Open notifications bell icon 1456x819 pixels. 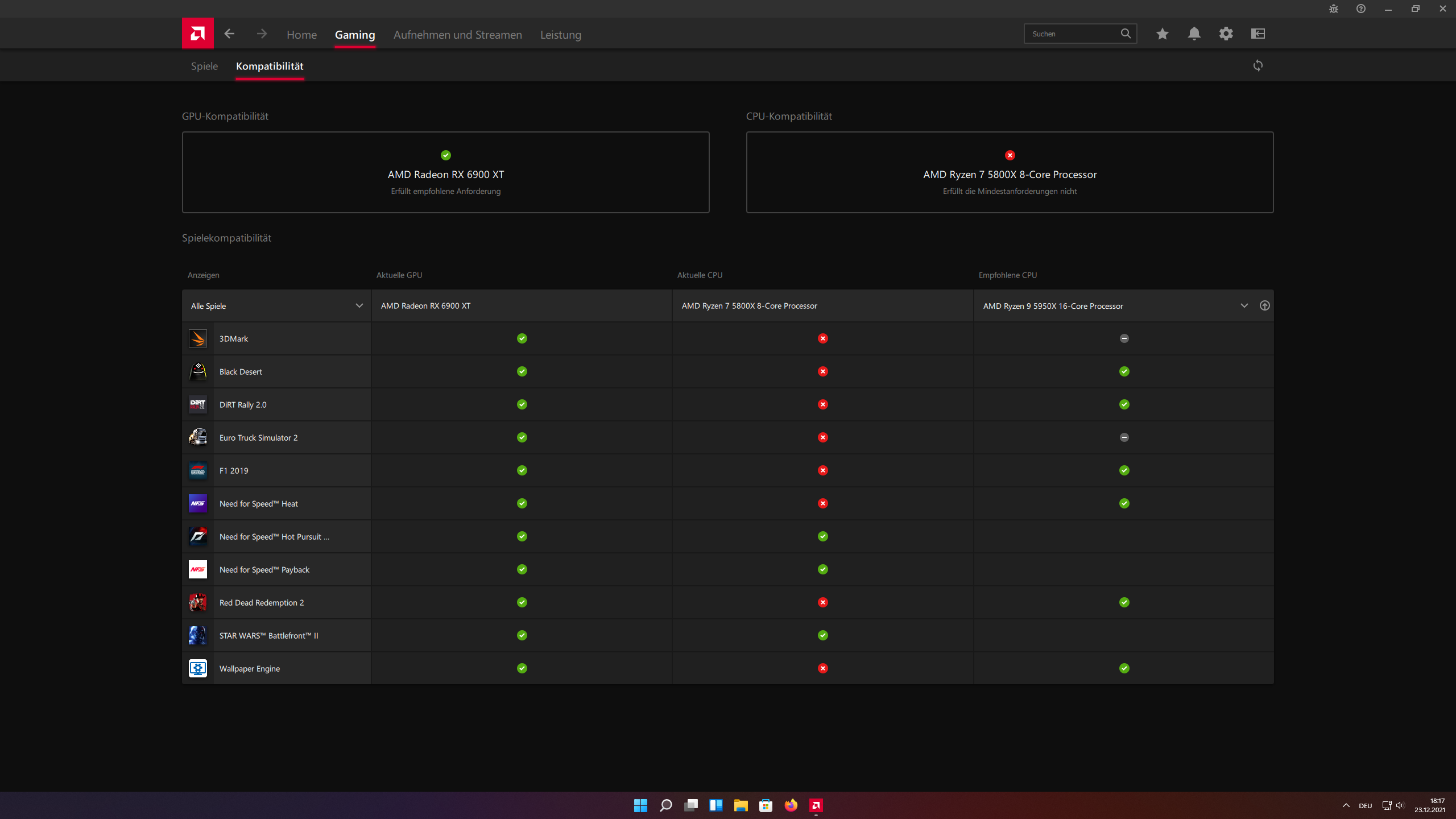(1194, 34)
